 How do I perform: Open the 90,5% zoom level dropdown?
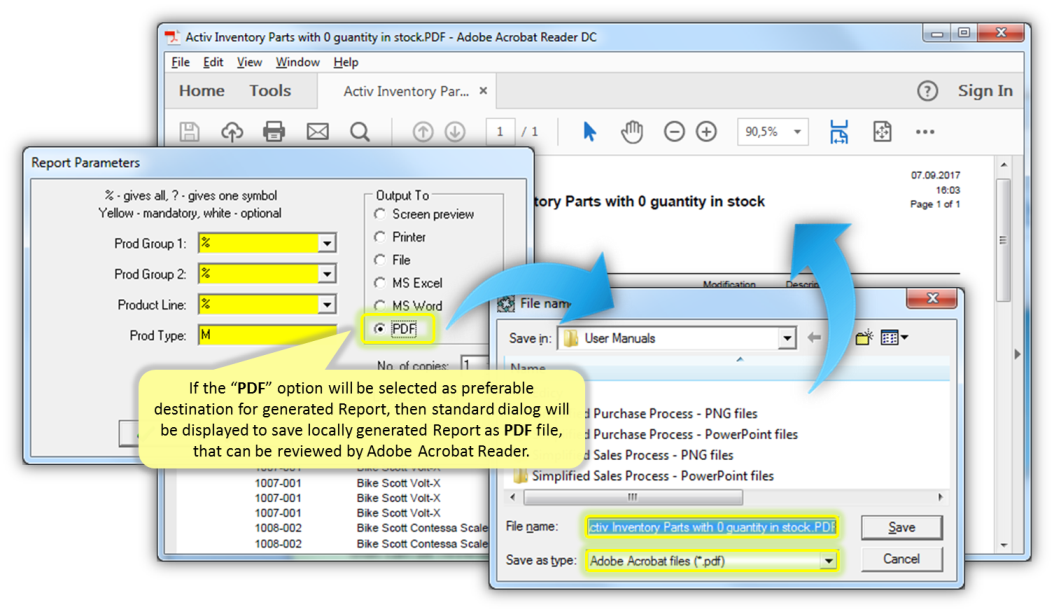coord(797,132)
